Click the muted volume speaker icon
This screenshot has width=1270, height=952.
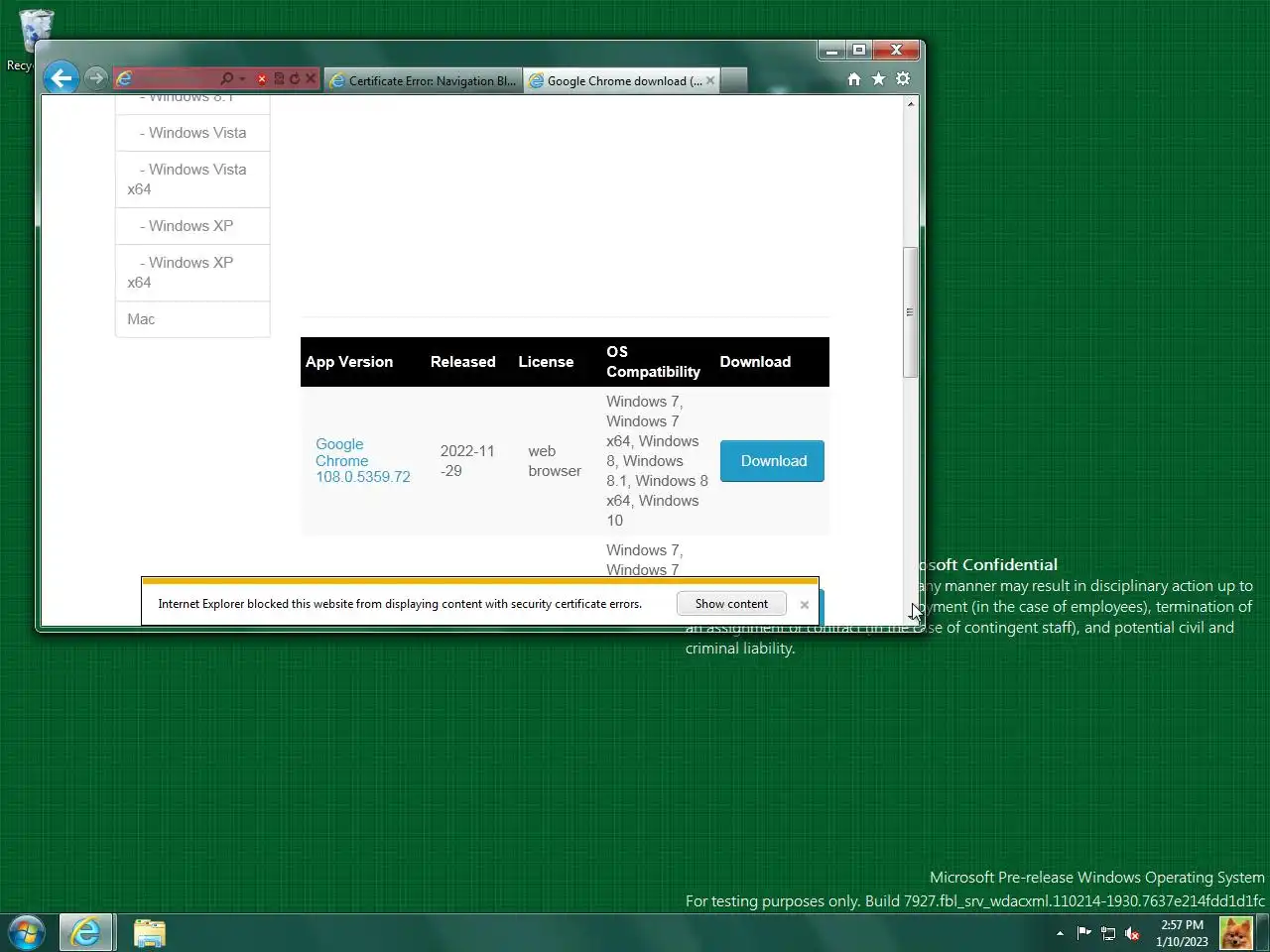pos(1132,933)
